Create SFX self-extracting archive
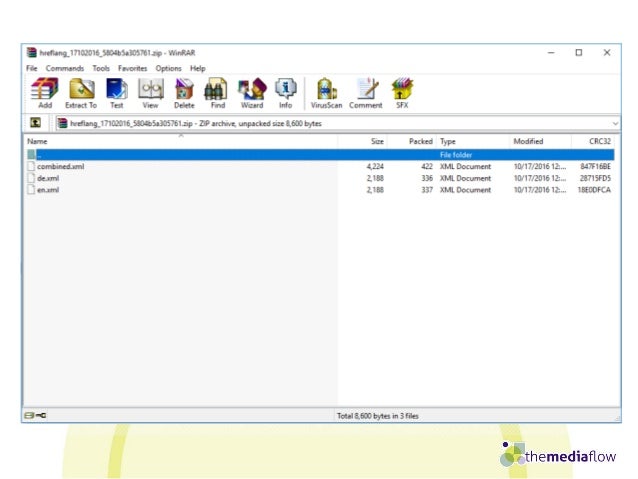The height and width of the screenshot is (479, 638). click(402, 93)
